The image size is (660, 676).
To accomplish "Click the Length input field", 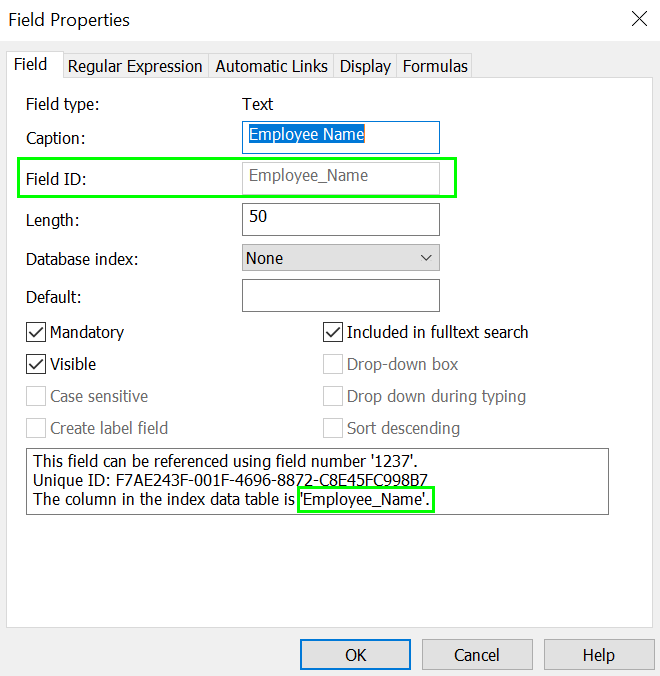I will (340, 218).
